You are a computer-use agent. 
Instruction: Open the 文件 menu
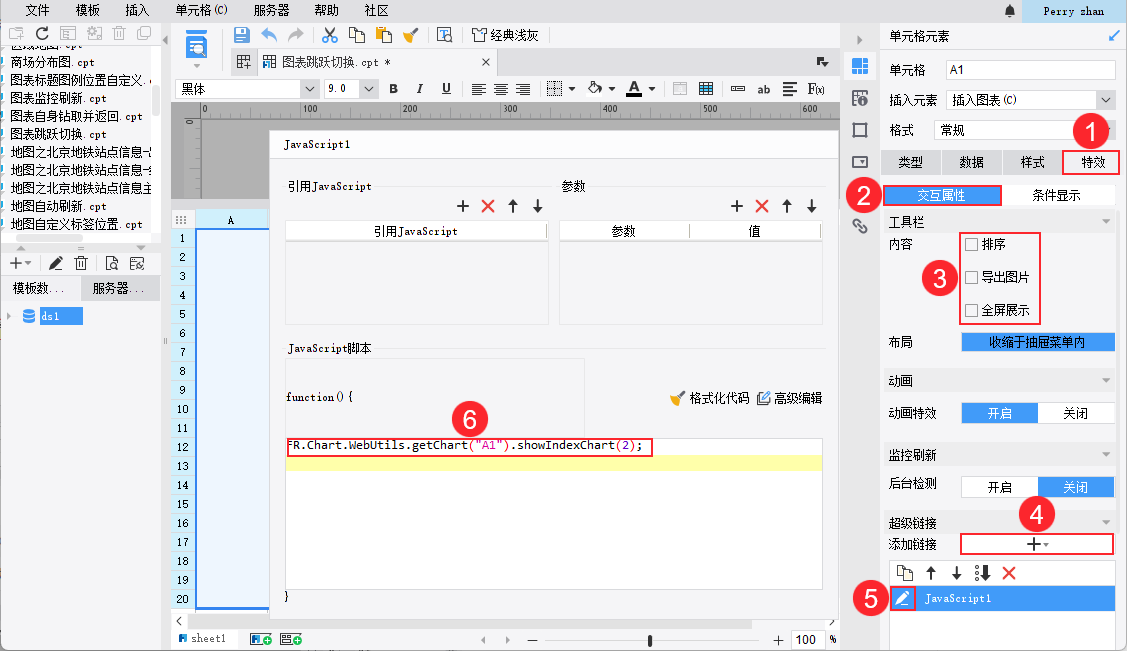pyautogui.click(x=37, y=11)
